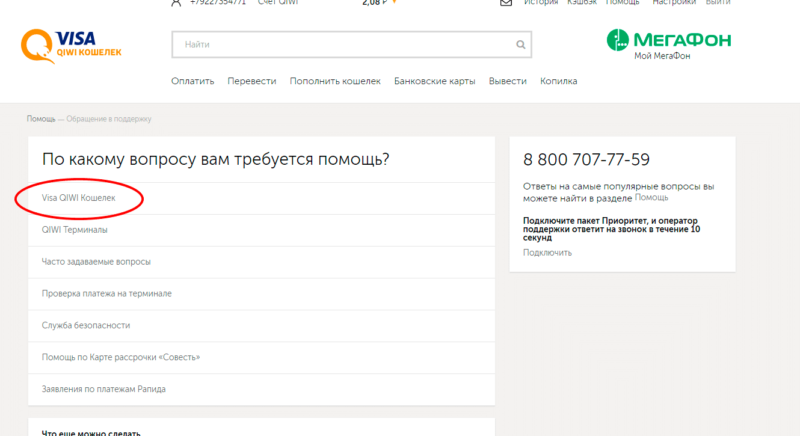Click Помощь between Кэшбэк and Настройки

pos(622,3)
